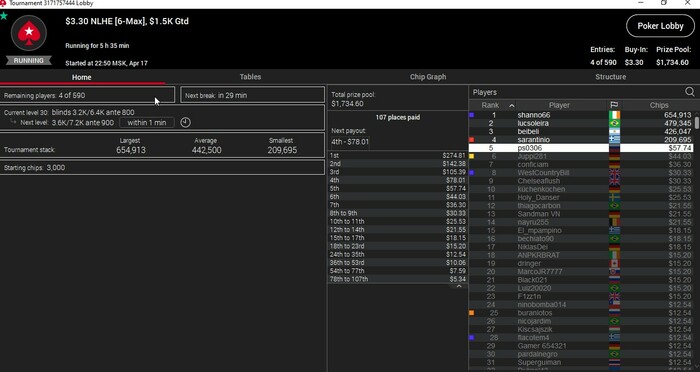This screenshot has height=372, width=700.
Task: Select player lucsoleira row
Action: (x=581, y=123)
